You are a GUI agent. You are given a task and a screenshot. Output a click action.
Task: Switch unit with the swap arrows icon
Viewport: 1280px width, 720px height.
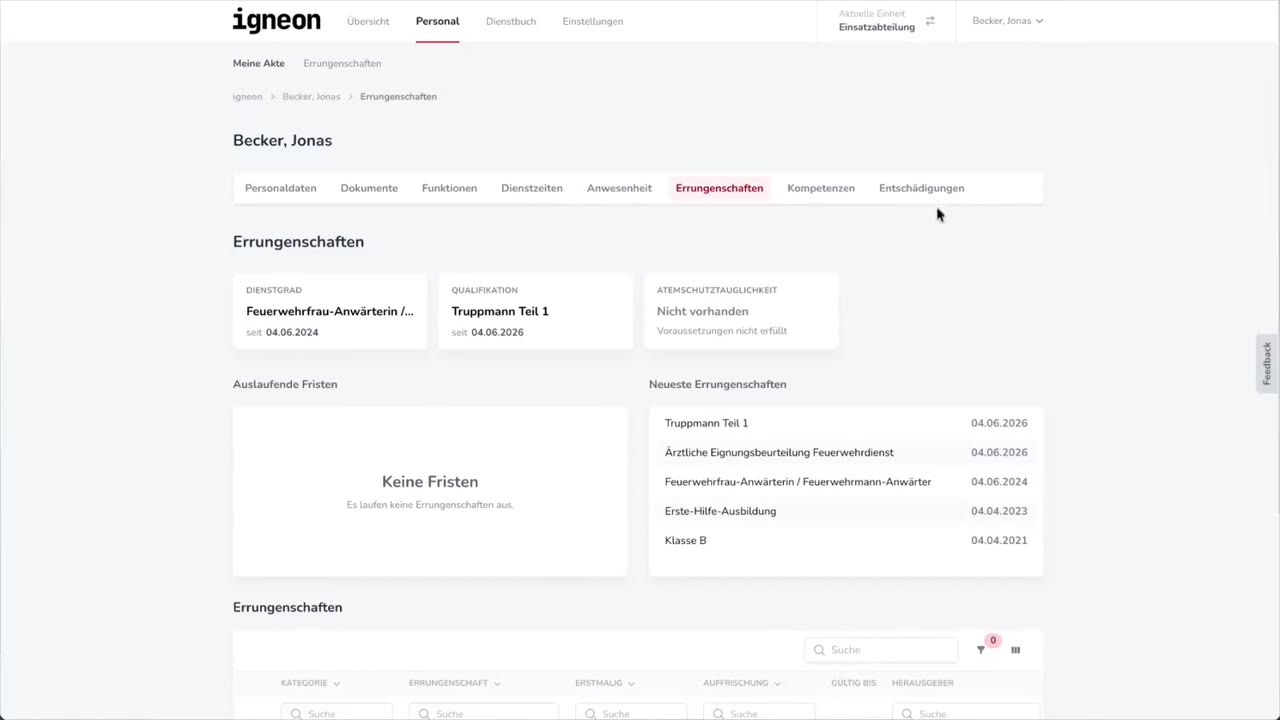[x=930, y=21]
